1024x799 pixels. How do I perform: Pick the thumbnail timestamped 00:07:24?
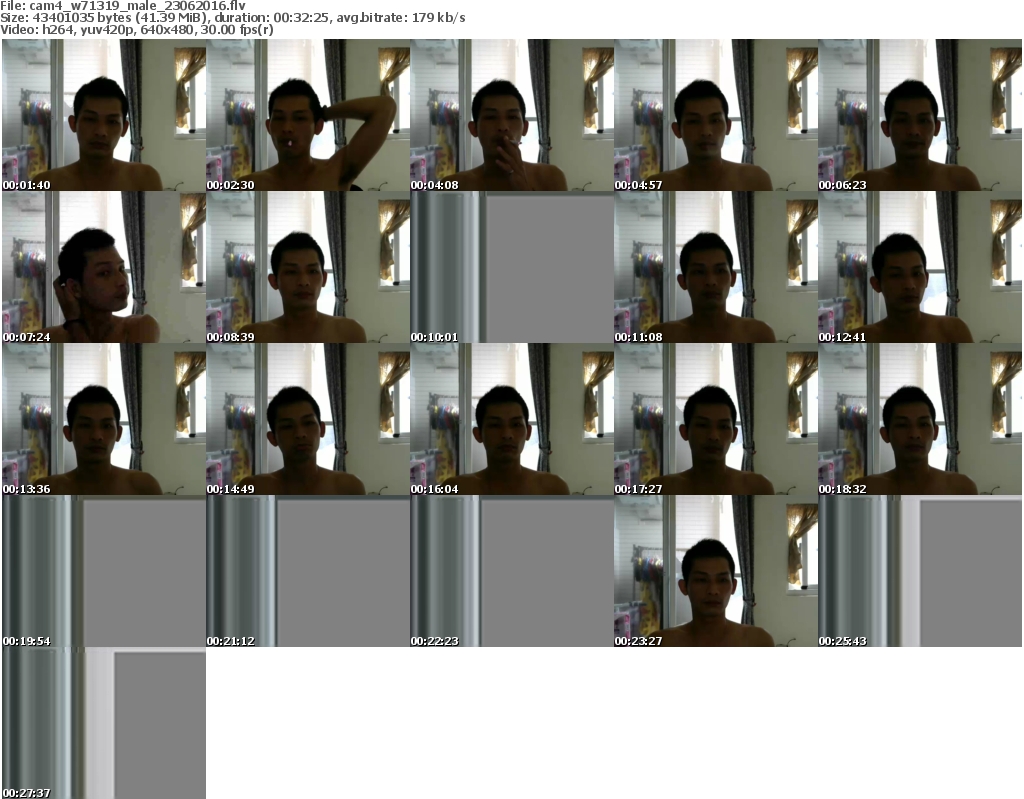(104, 267)
